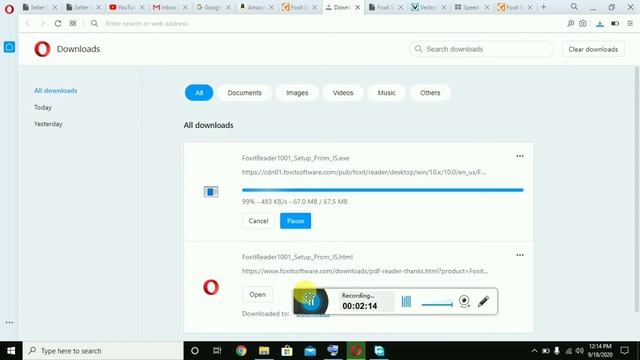
Task: Open File Explorer from taskbar
Action: [x=264, y=351]
